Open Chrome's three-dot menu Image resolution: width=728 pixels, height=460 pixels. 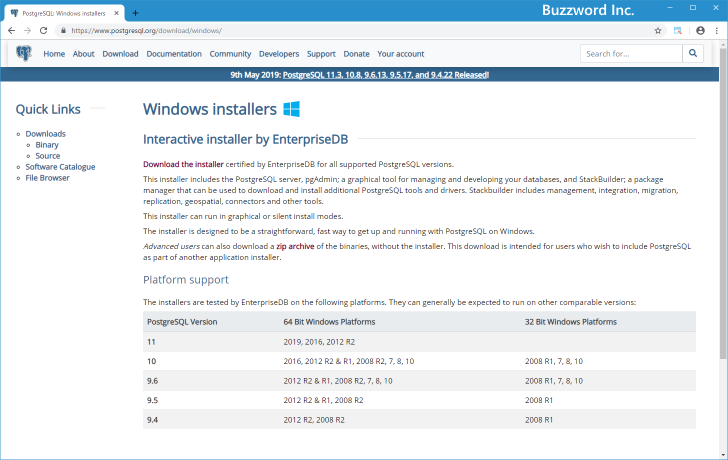716,31
